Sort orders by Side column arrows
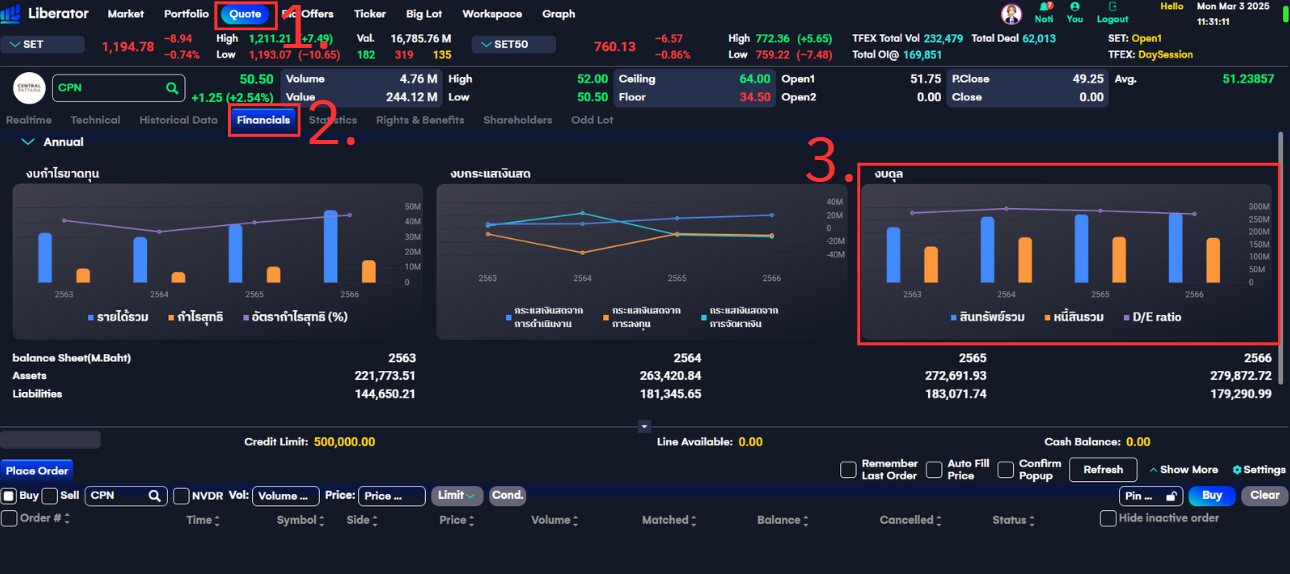 (x=377, y=520)
